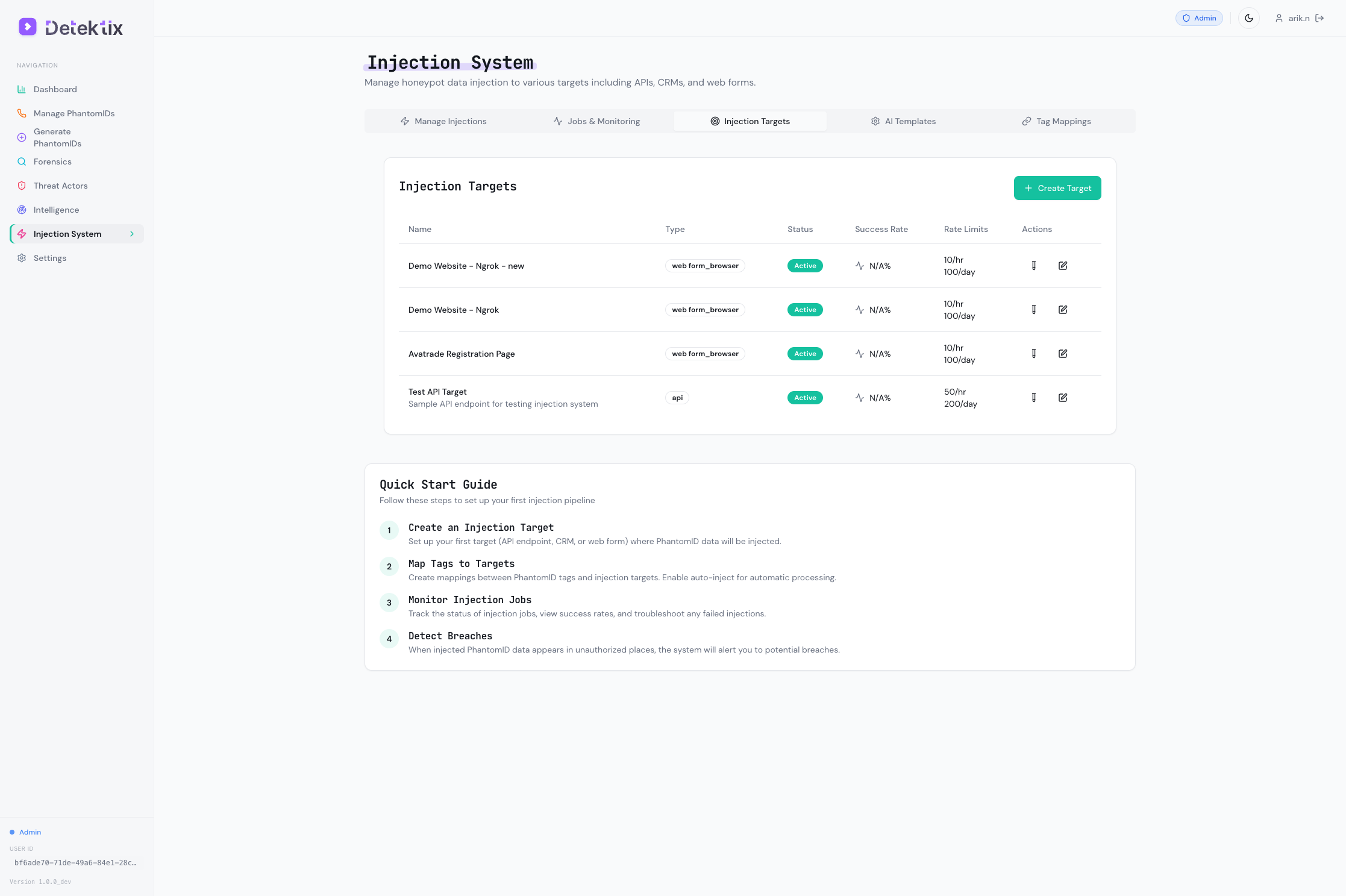Click the Detektix logo icon
Screen dimensions: 1346x896
click(x=28, y=27)
